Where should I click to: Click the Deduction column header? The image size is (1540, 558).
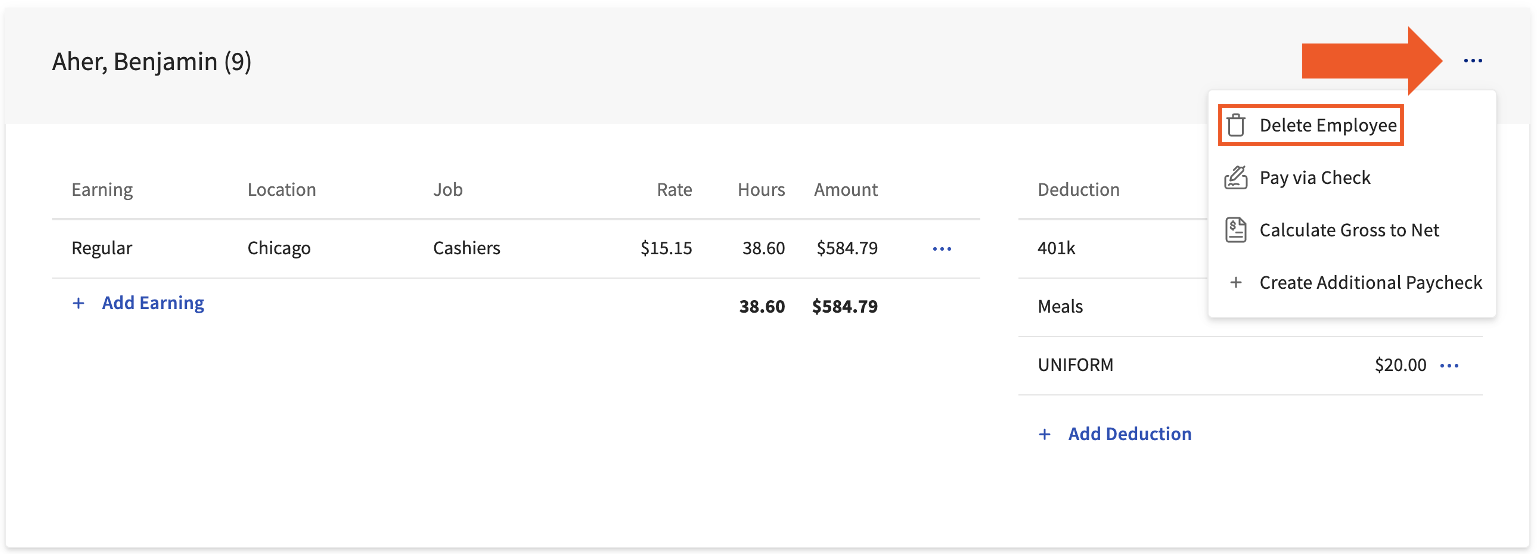point(1079,190)
